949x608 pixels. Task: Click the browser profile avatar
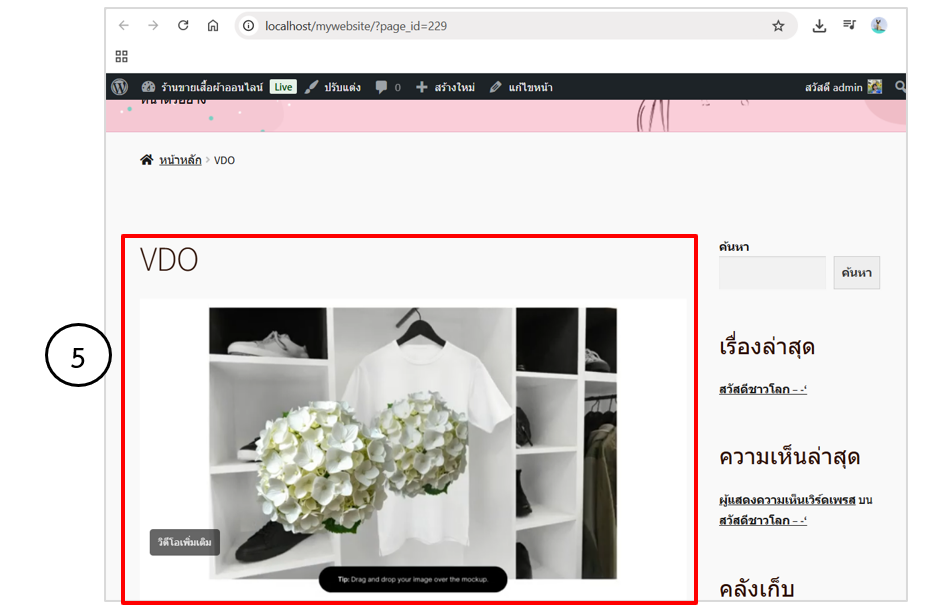(x=879, y=26)
